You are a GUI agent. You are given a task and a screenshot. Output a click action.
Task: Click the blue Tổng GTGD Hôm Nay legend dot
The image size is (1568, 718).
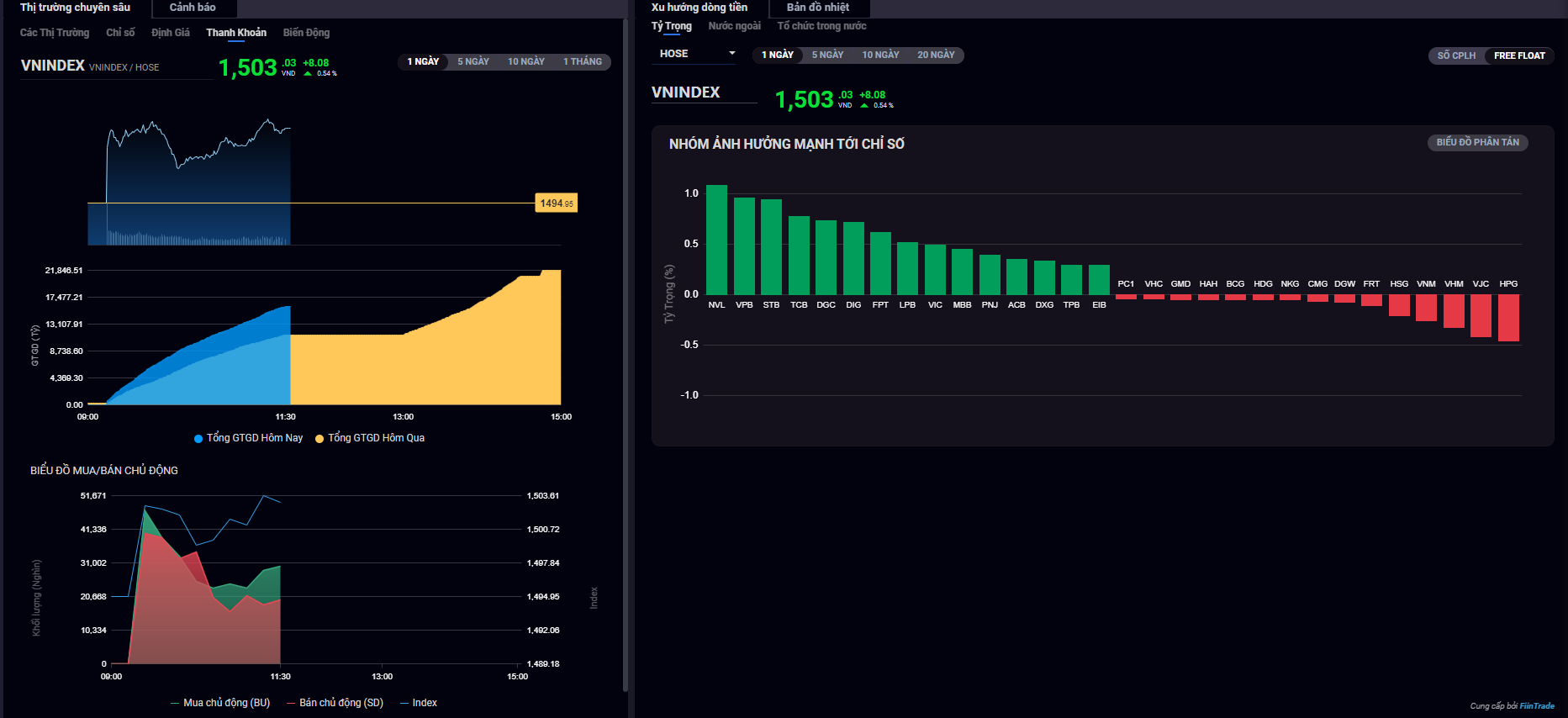coord(198,439)
